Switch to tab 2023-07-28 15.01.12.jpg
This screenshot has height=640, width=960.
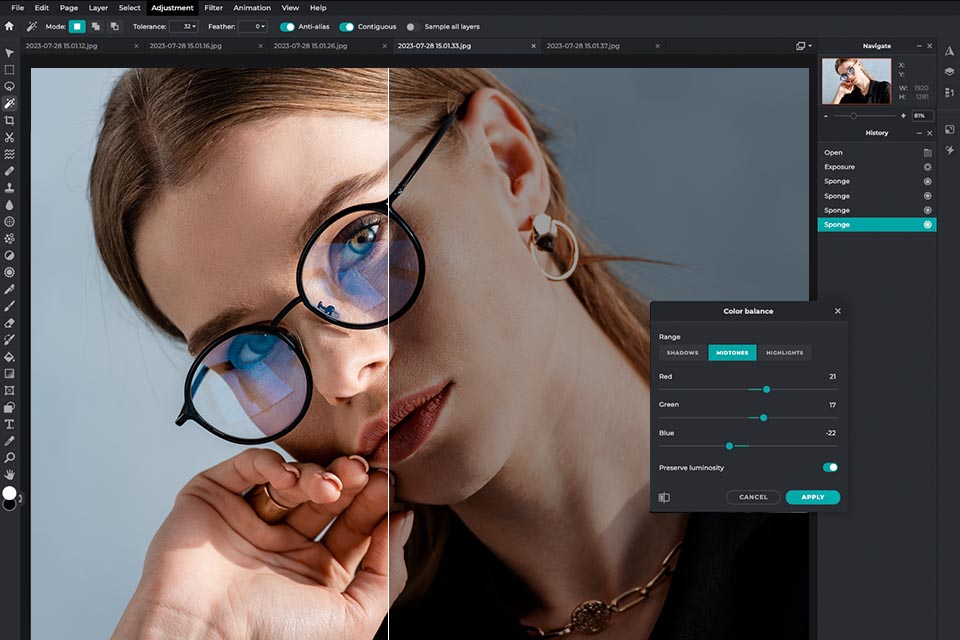point(61,46)
